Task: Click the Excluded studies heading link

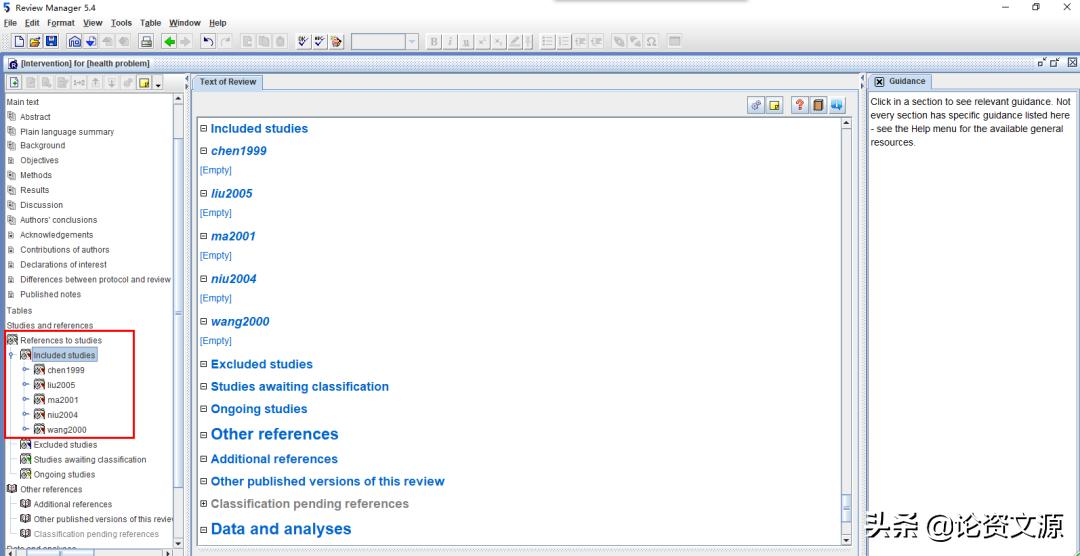Action: pos(262,364)
